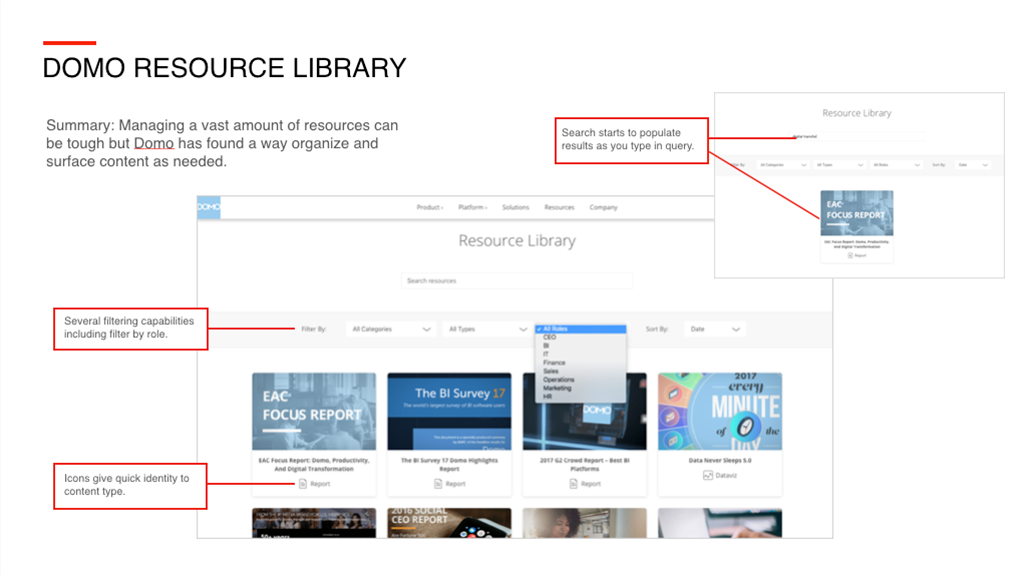Expand the Sort By Date dropdown
Image resolution: width=1025 pixels, height=575 pixels.
pos(714,329)
